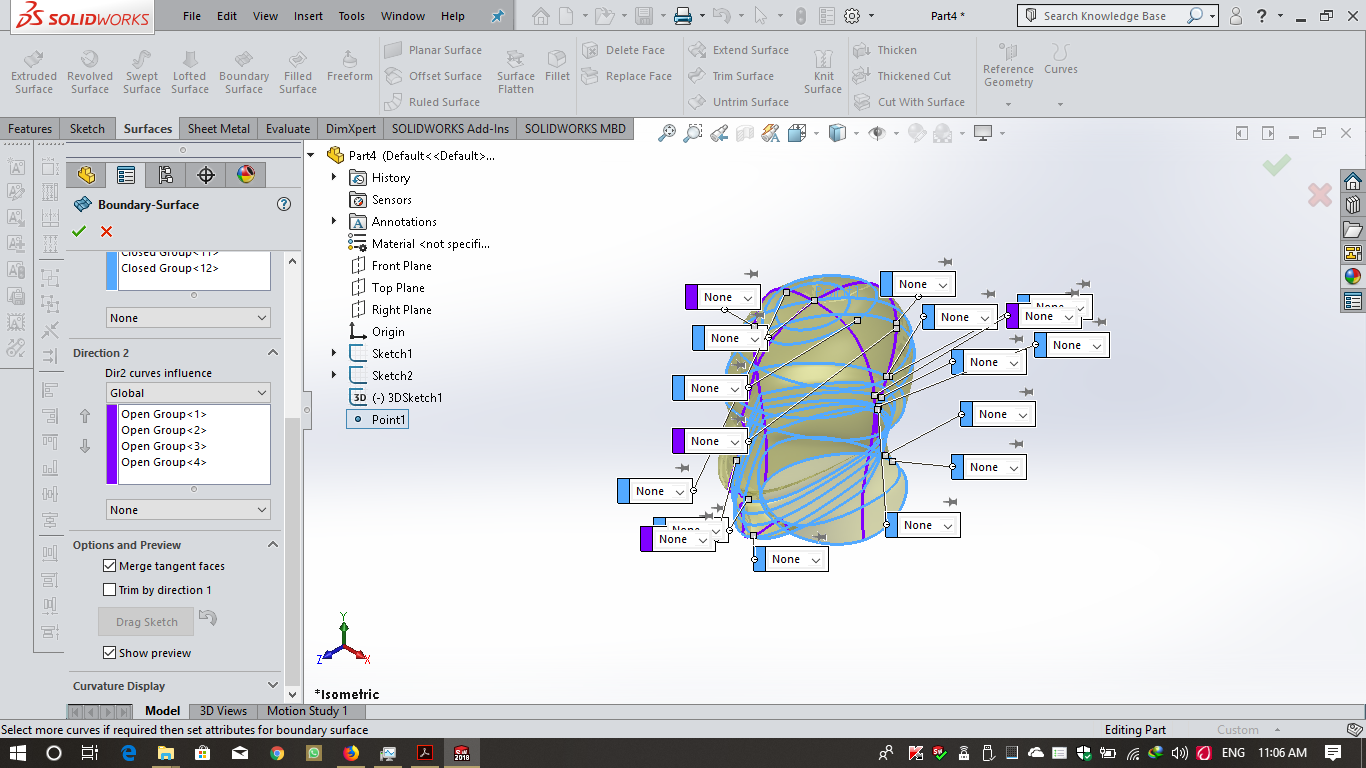Viewport: 1366px width, 768px height.
Task: Select the Lofted Surface tool
Action: pyautogui.click(x=189, y=72)
